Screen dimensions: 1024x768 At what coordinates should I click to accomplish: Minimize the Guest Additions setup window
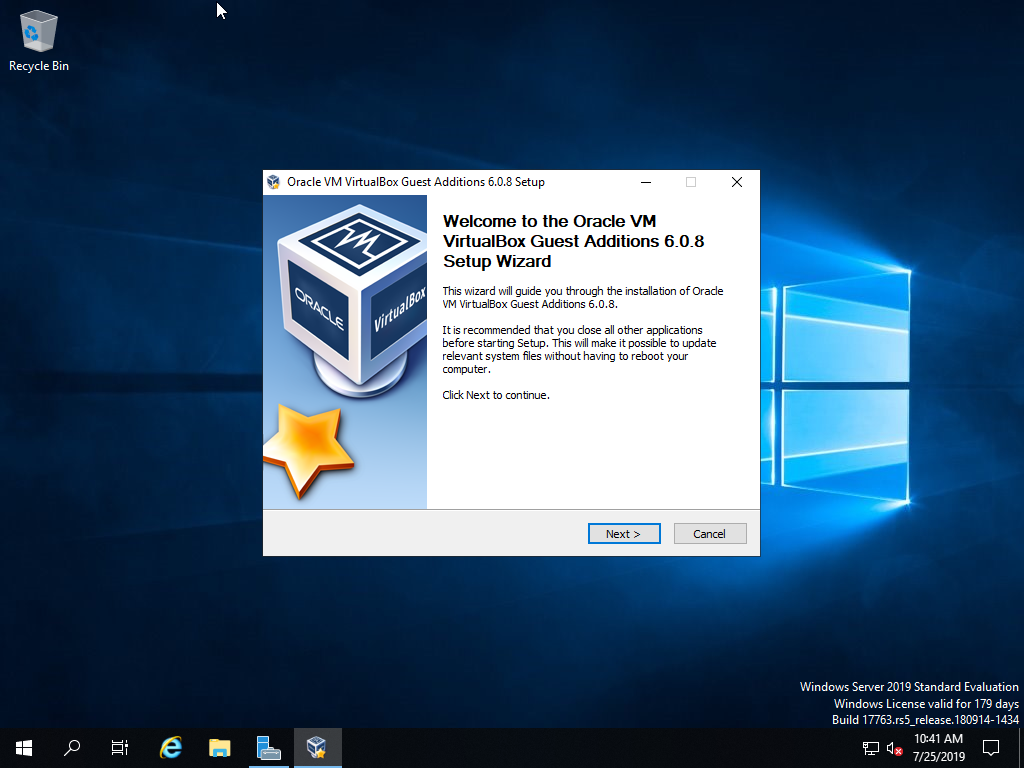coord(646,182)
